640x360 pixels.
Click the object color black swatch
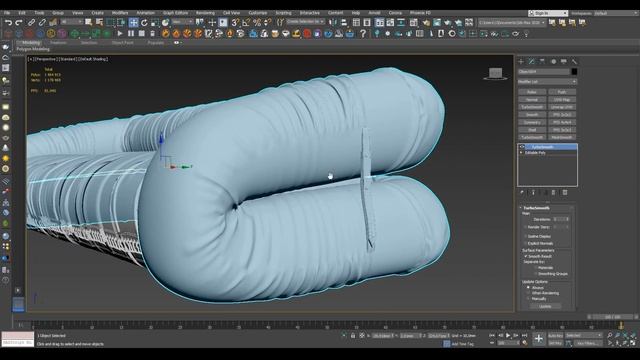[574, 72]
